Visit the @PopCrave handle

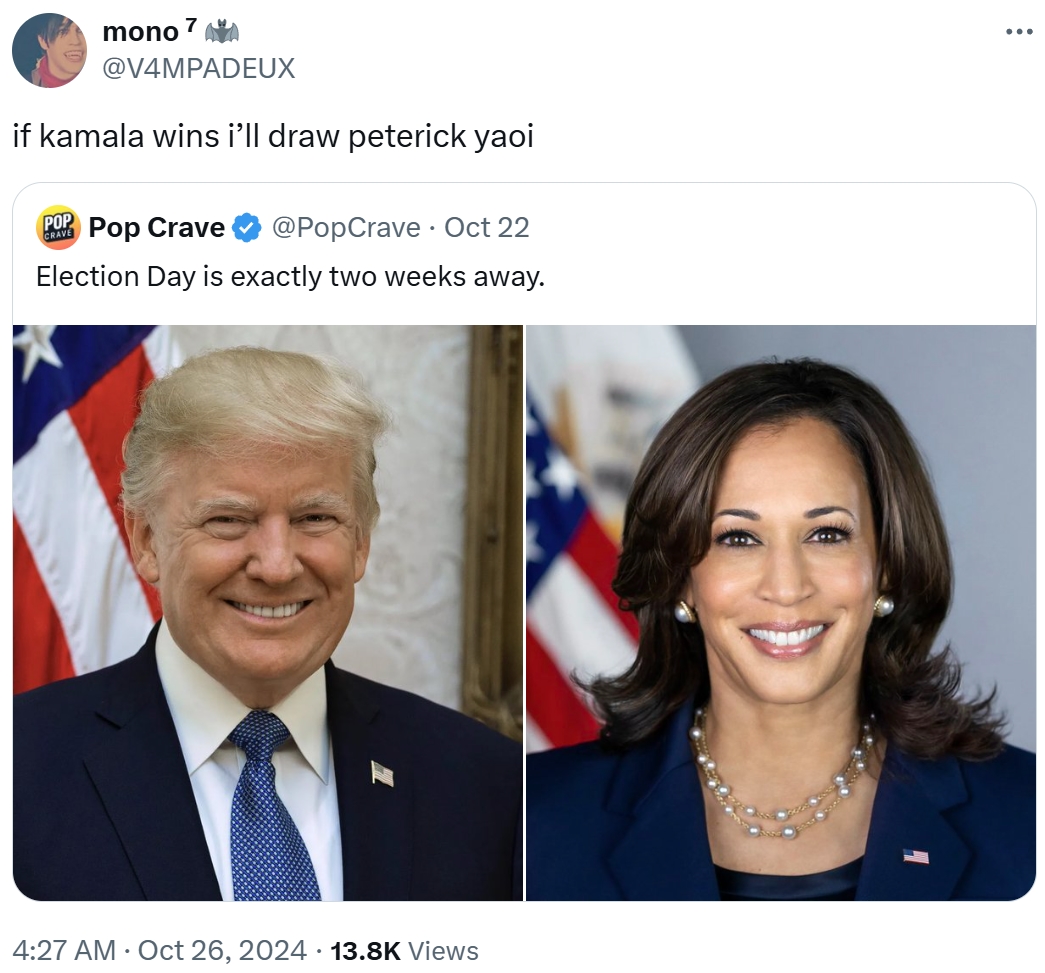point(346,228)
